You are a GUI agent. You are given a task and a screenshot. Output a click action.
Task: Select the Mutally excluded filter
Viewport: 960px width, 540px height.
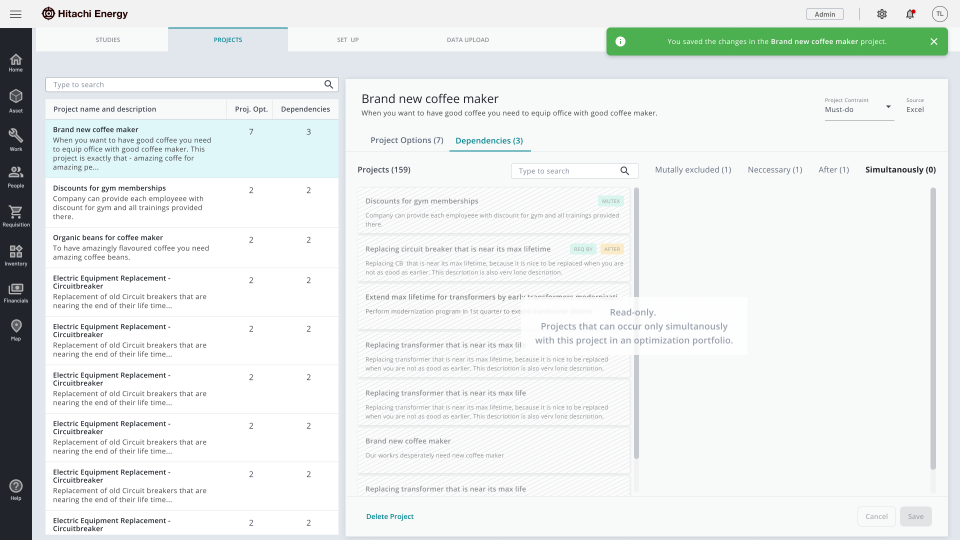(x=693, y=170)
